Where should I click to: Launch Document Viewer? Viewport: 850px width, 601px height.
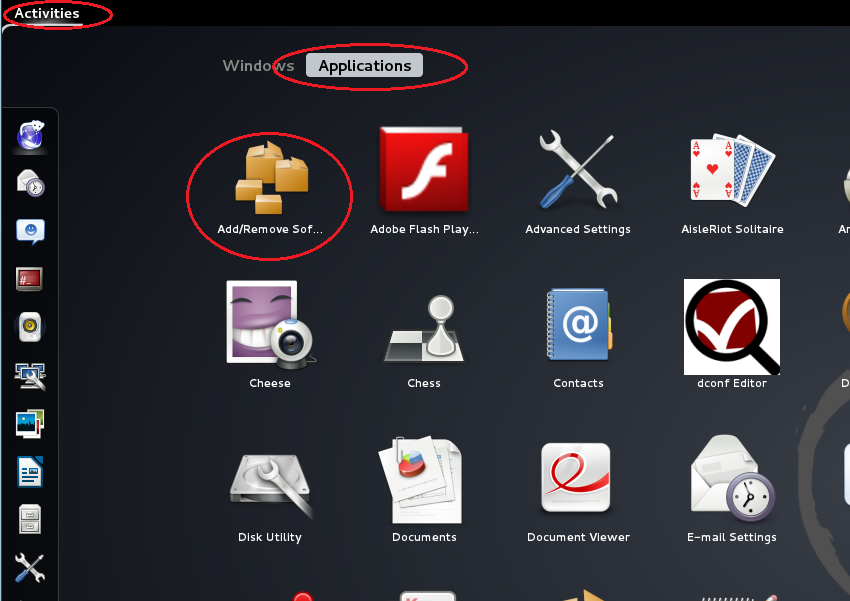(578, 492)
